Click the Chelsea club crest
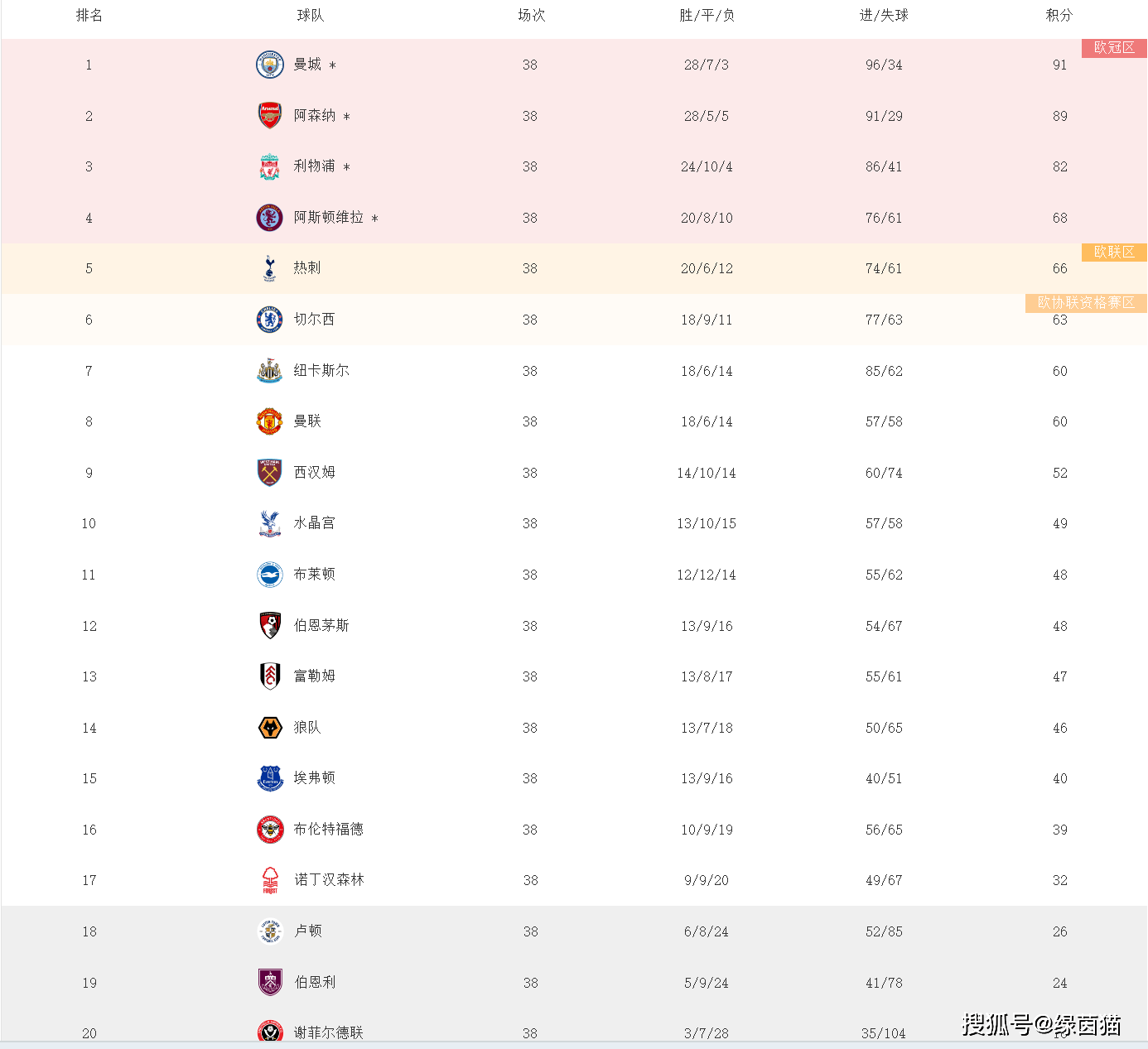 click(x=270, y=320)
